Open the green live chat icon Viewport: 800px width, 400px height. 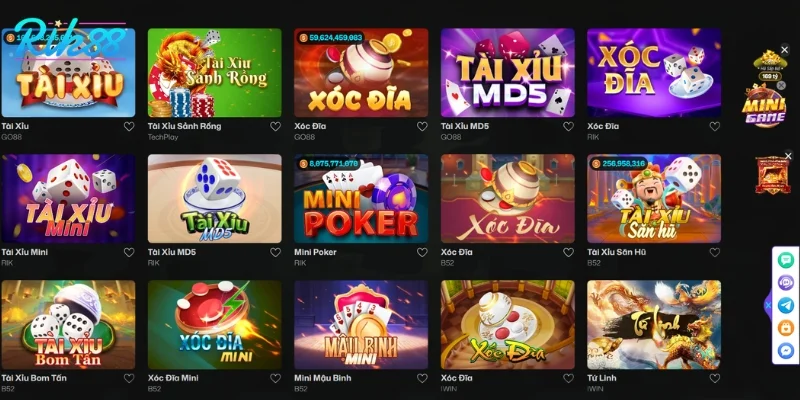[786, 260]
